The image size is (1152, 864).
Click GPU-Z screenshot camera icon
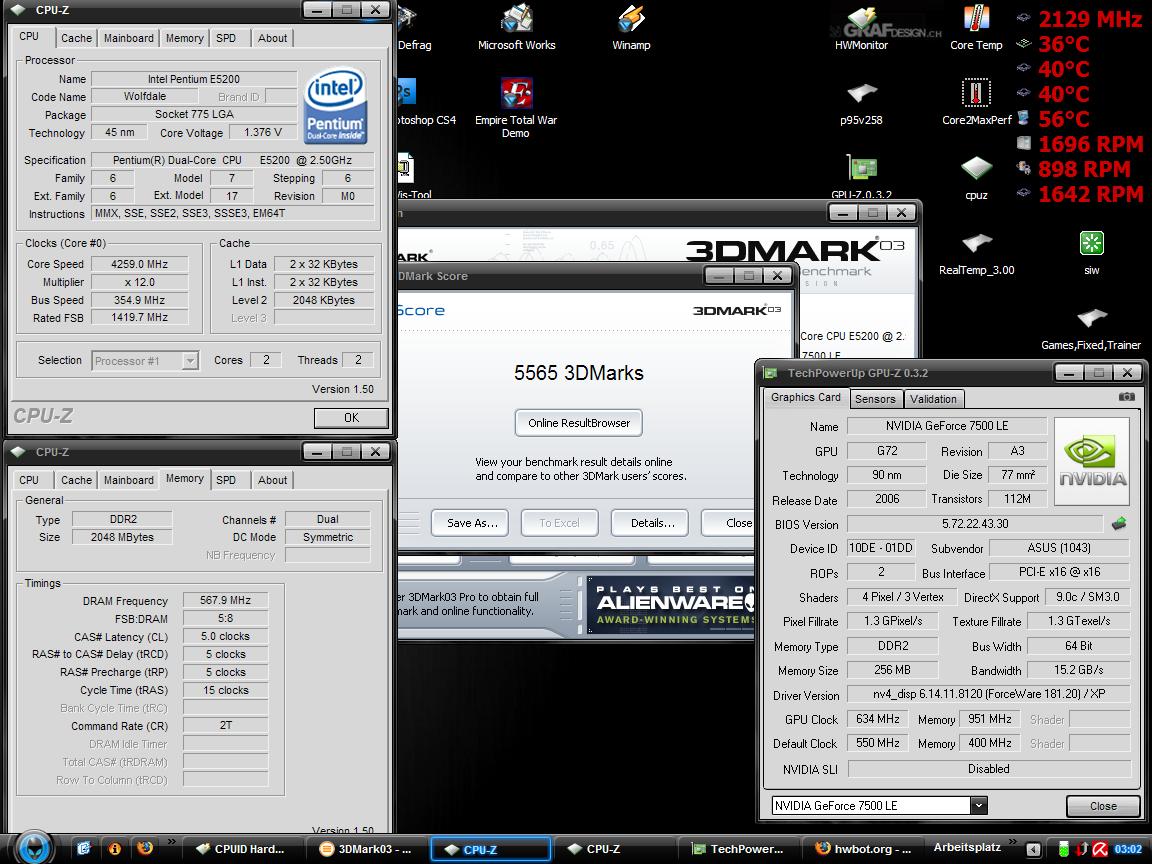1126,397
